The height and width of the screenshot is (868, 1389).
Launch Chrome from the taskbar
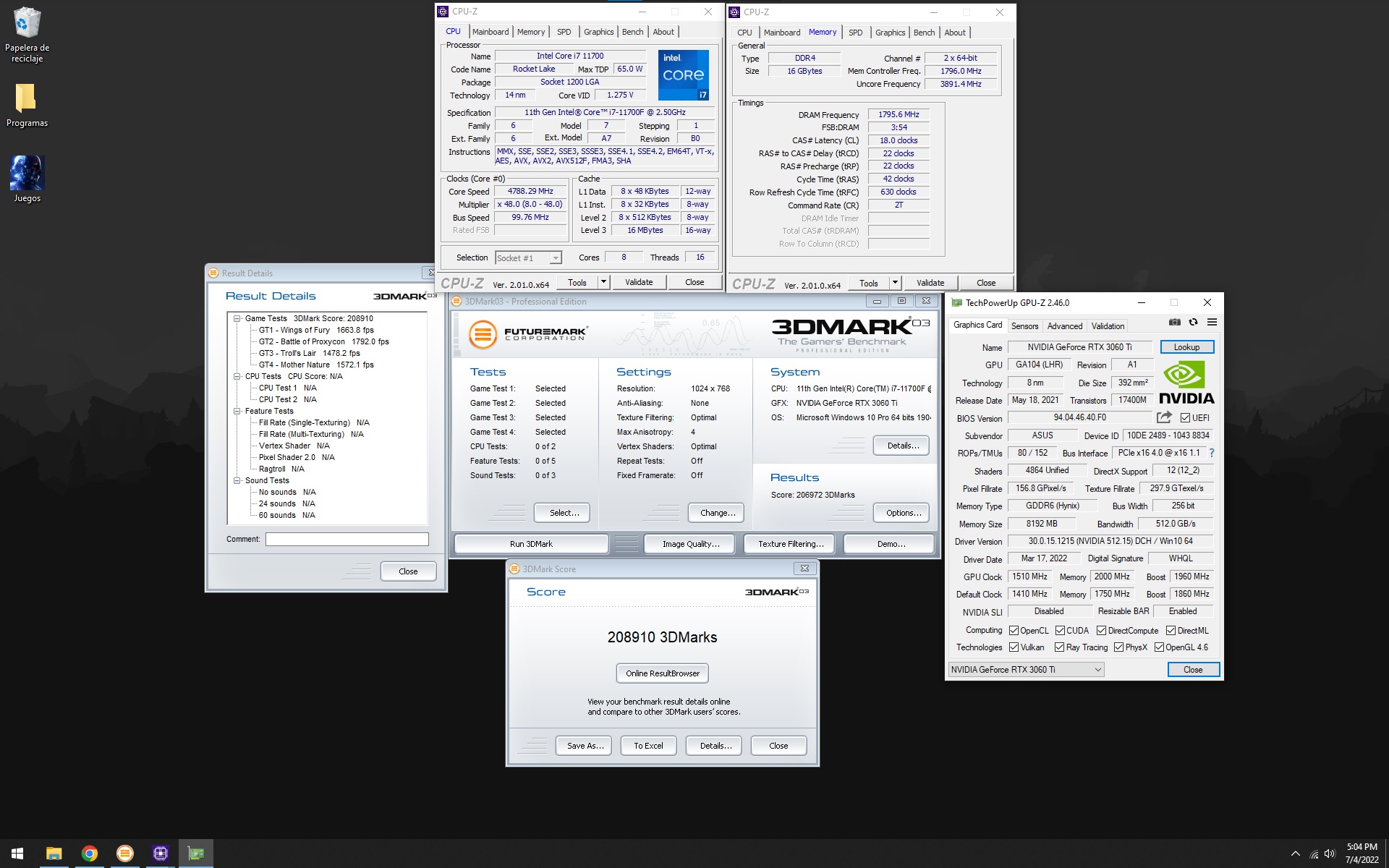click(x=90, y=854)
